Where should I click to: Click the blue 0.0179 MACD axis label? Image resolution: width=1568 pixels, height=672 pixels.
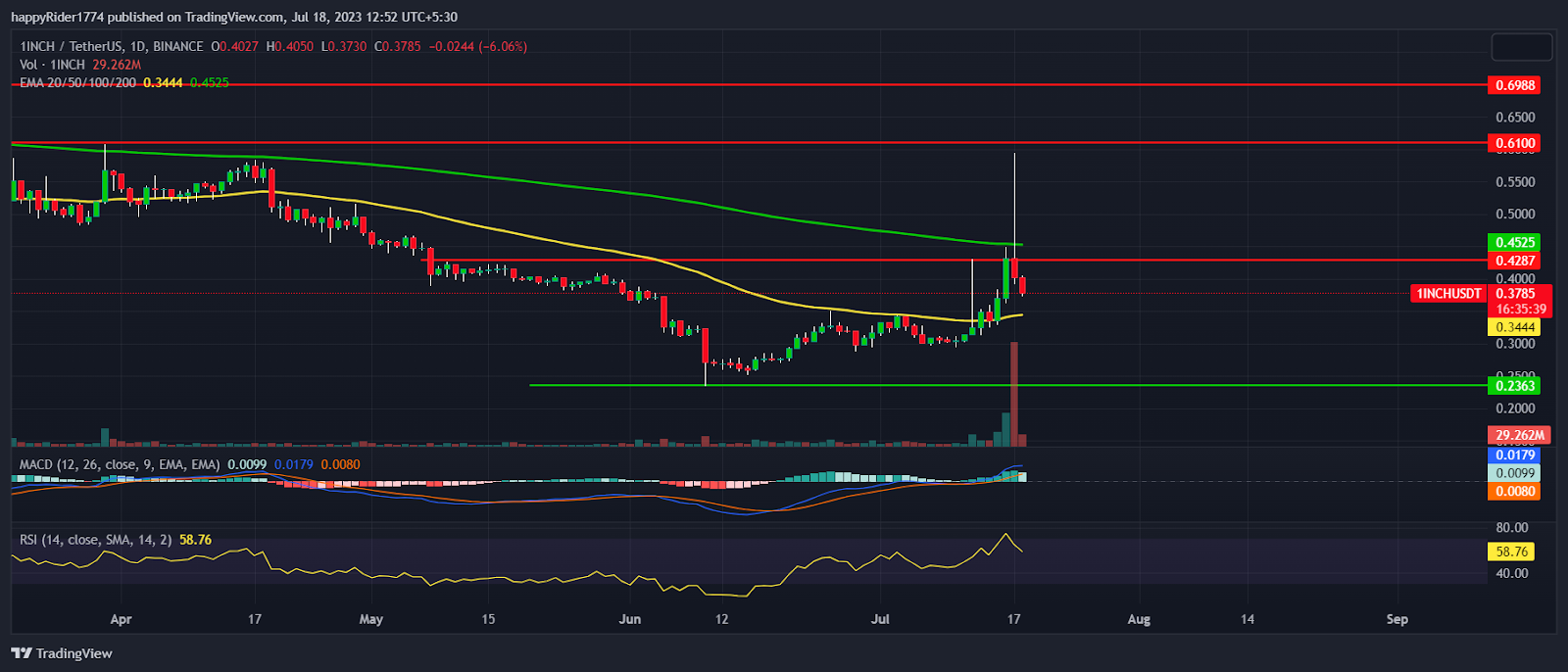(x=1515, y=455)
